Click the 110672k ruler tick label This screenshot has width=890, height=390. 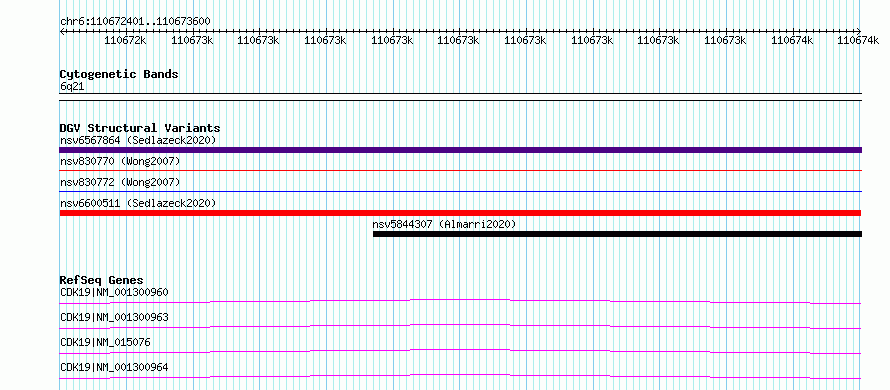coord(125,40)
